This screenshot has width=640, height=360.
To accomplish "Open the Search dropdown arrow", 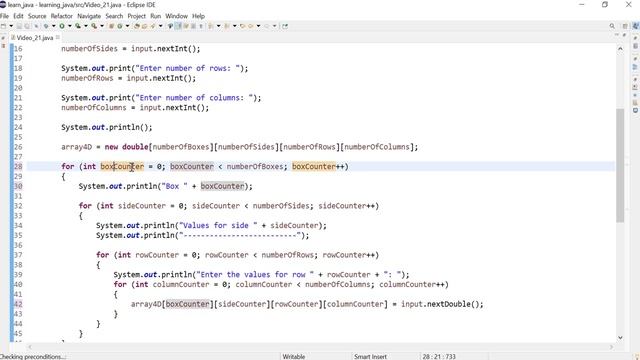I will point(160,26).
